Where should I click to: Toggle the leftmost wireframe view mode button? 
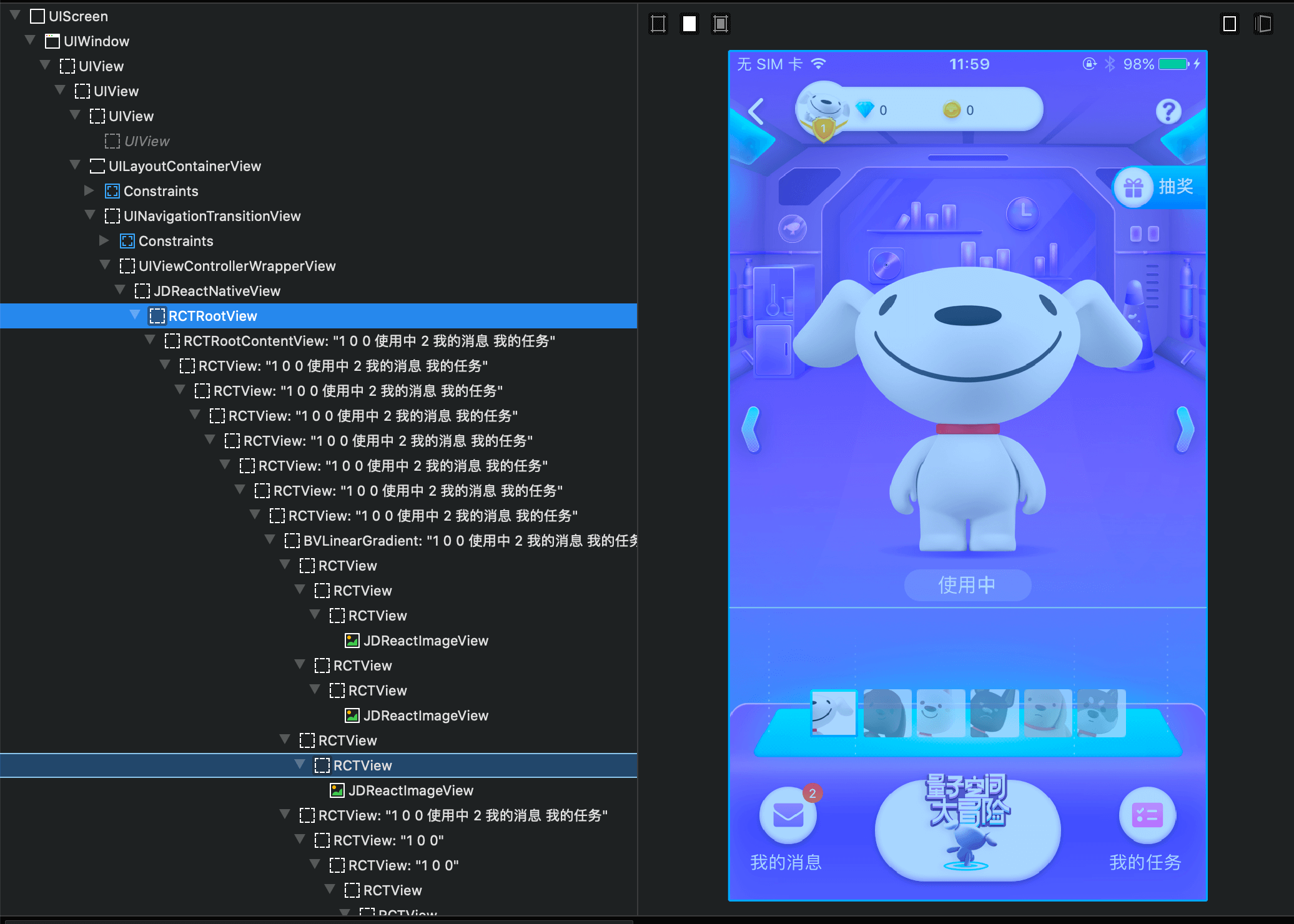658,24
